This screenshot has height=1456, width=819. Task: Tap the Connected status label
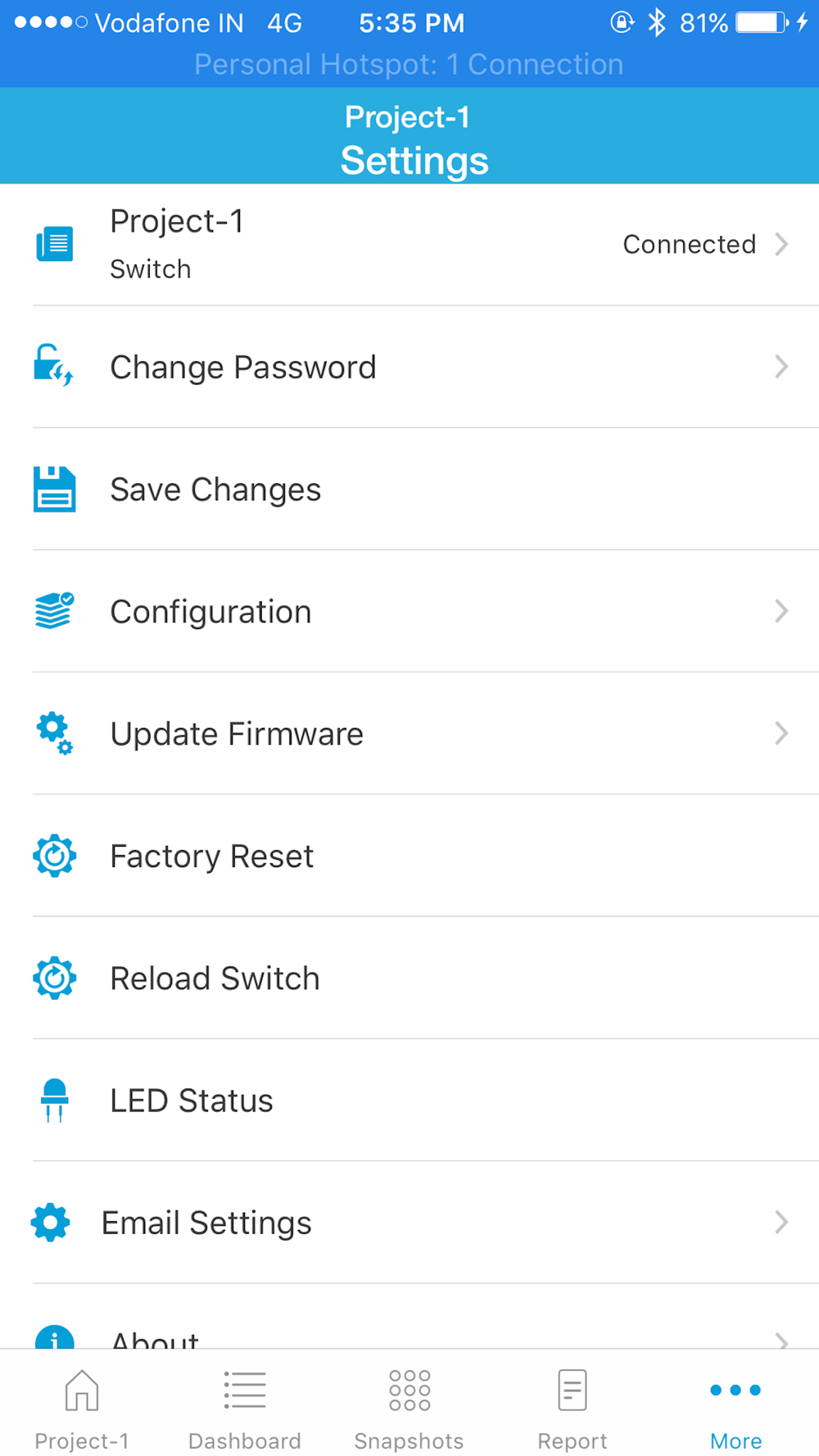[689, 244]
